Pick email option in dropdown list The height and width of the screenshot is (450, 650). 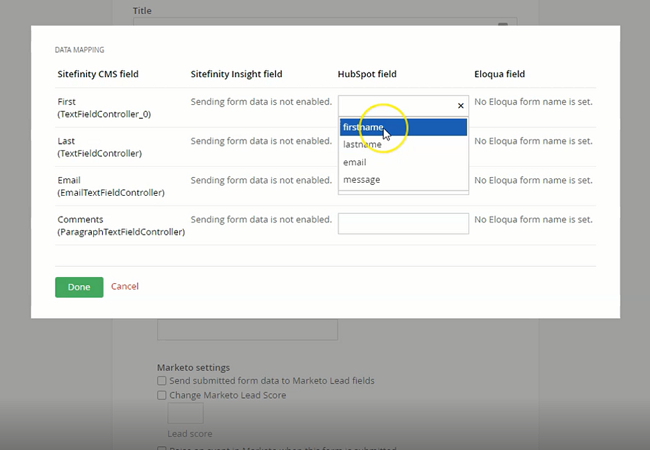[403, 162]
